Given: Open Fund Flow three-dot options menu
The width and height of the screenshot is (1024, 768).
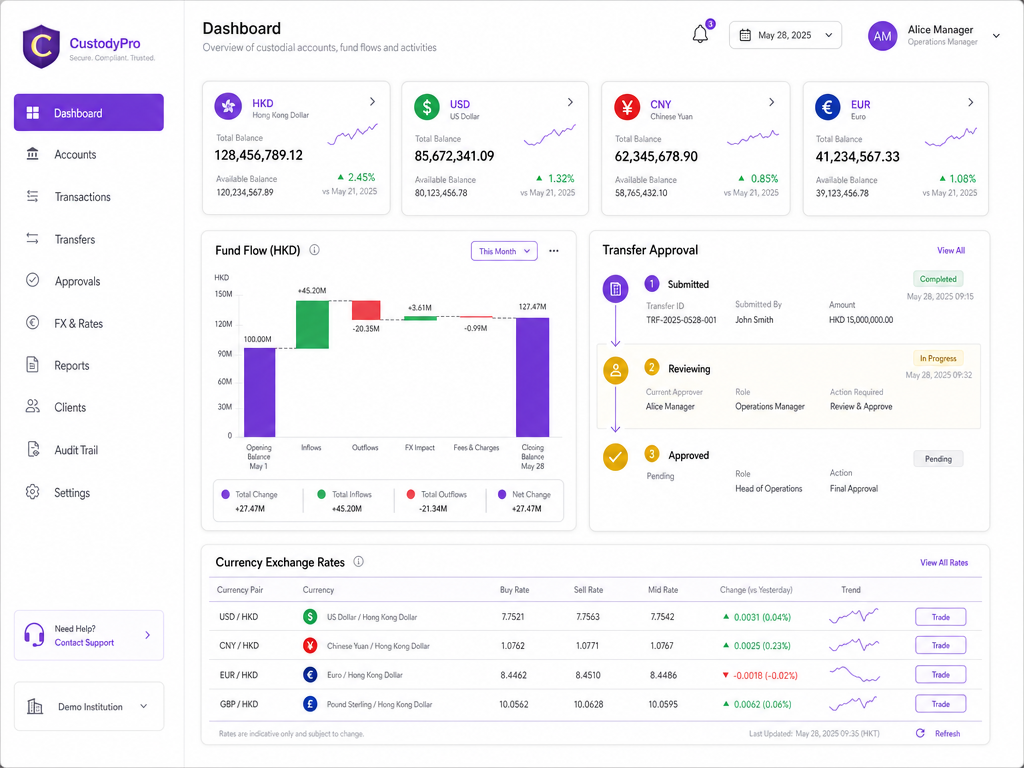Looking at the screenshot, I should [554, 251].
